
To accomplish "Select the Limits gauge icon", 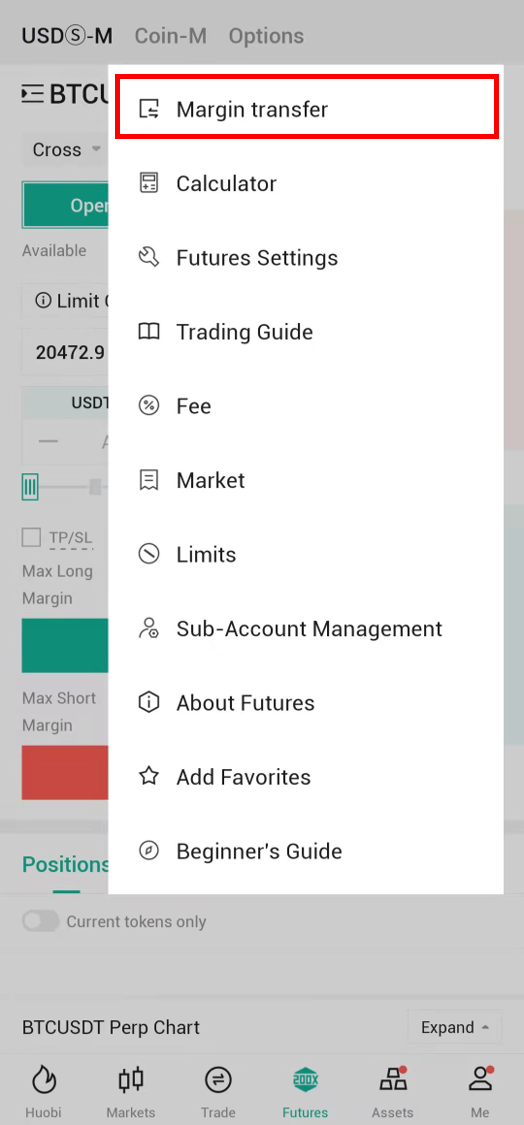I will pos(149,554).
